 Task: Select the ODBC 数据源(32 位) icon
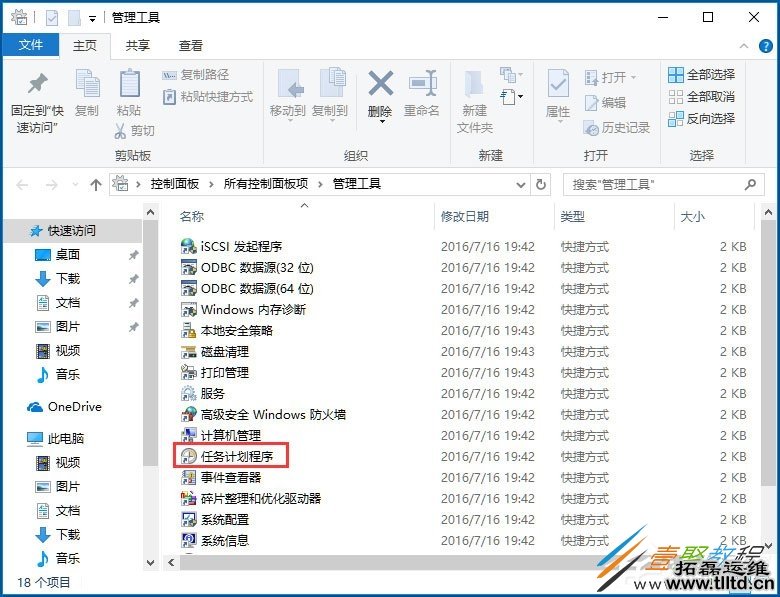(x=189, y=267)
